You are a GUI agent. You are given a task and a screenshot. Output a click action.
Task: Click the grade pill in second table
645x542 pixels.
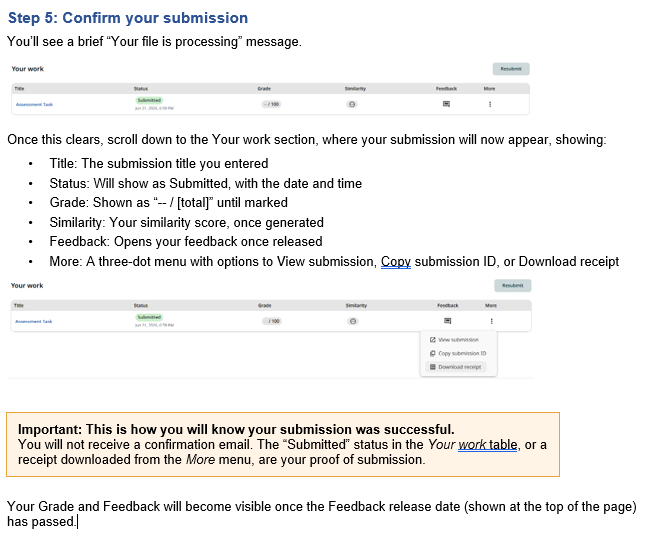click(272, 321)
